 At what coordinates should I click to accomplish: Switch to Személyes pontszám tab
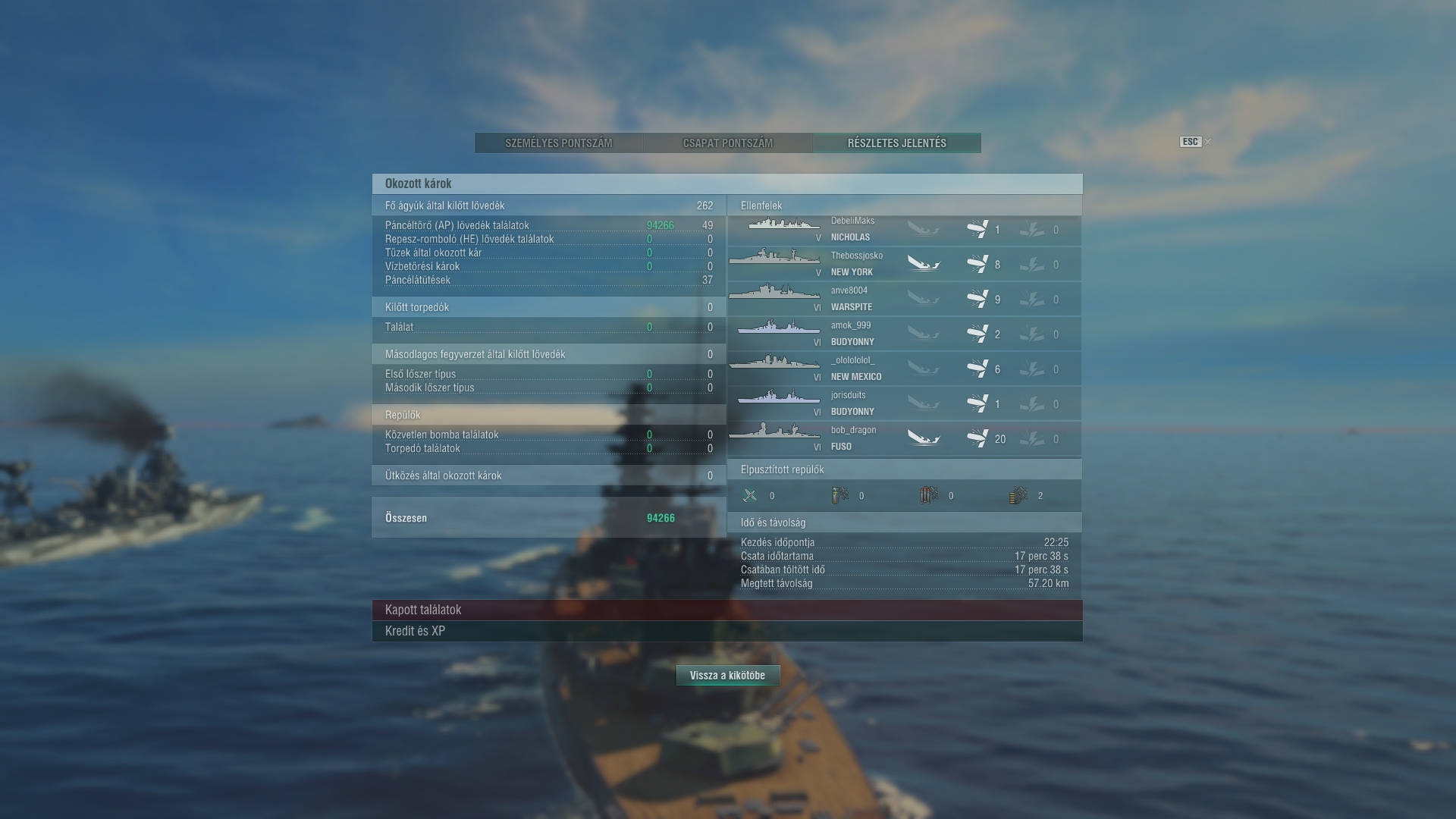click(559, 143)
